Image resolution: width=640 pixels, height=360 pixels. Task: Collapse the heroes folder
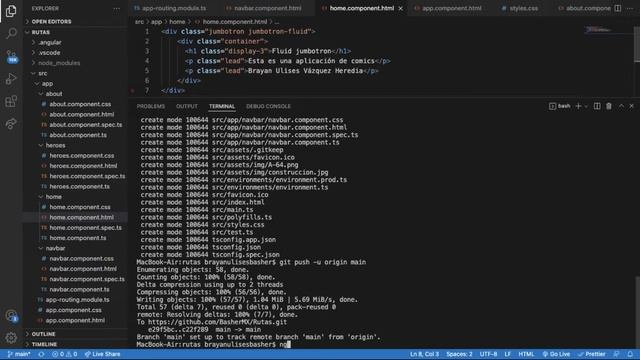coord(76,145)
